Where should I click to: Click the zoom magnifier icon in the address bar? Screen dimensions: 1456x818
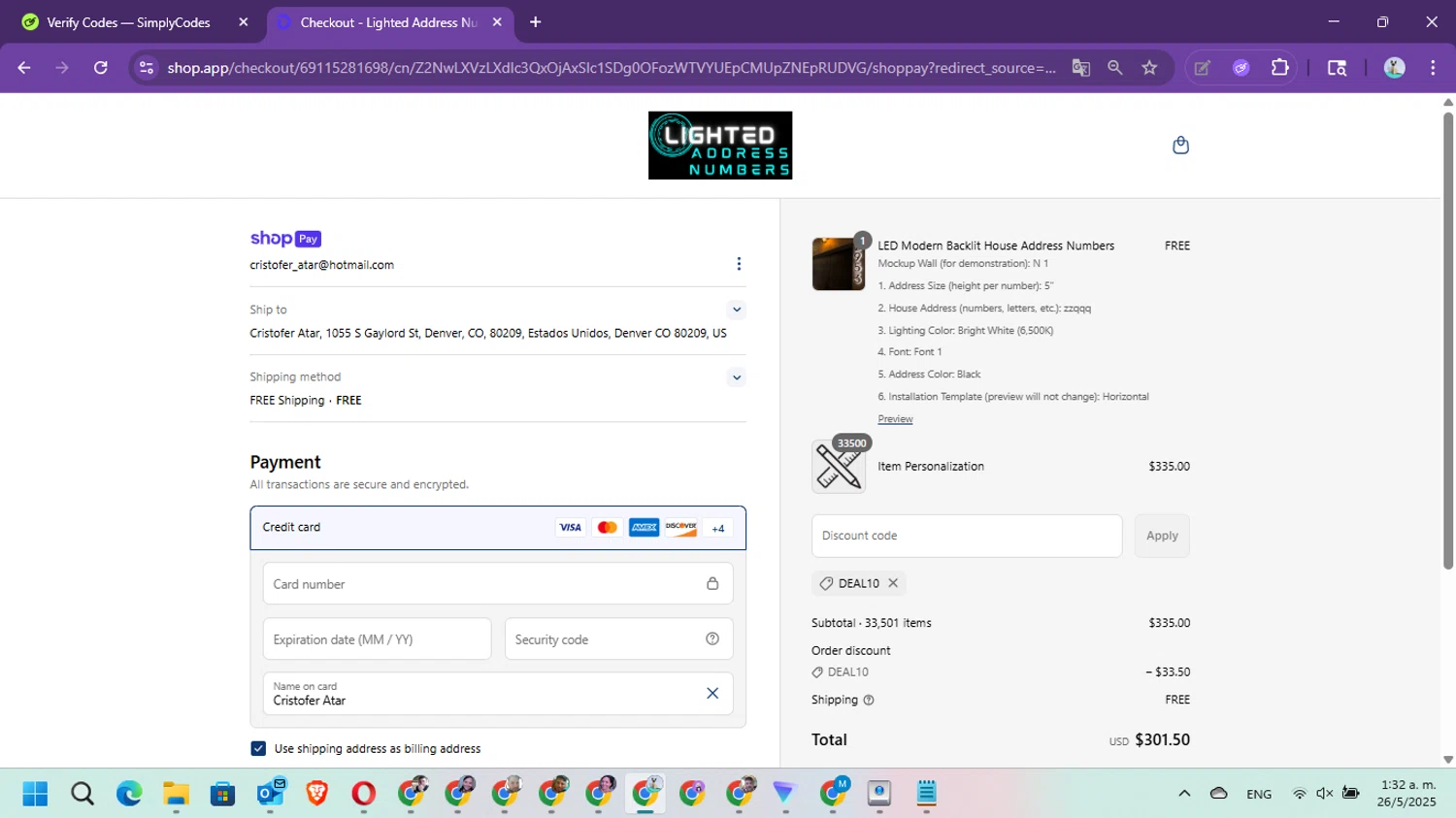[1115, 68]
